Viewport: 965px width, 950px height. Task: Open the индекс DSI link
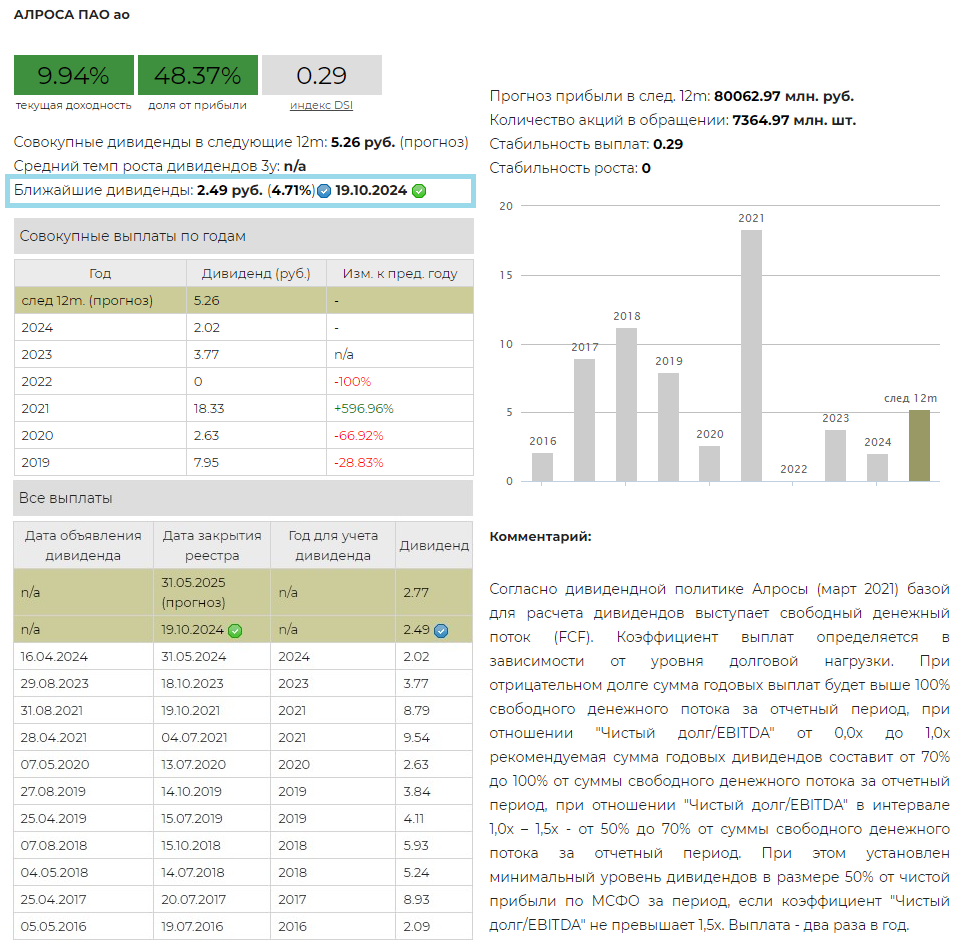(x=321, y=105)
